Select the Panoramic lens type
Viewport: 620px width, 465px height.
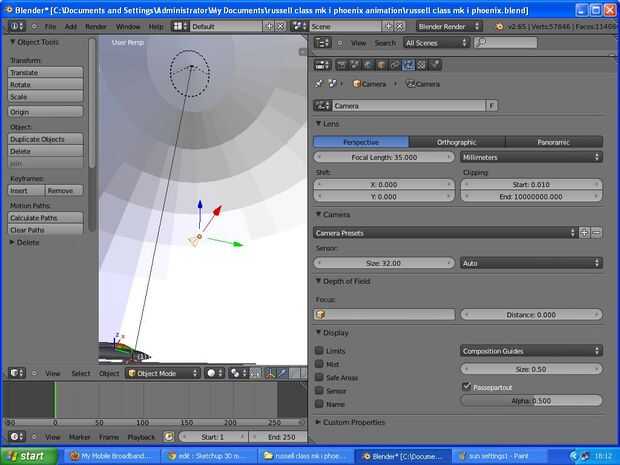554,142
